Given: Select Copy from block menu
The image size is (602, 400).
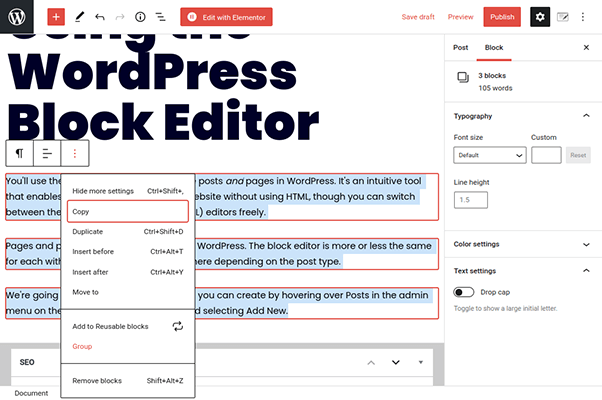Looking at the screenshot, I should (x=128, y=212).
